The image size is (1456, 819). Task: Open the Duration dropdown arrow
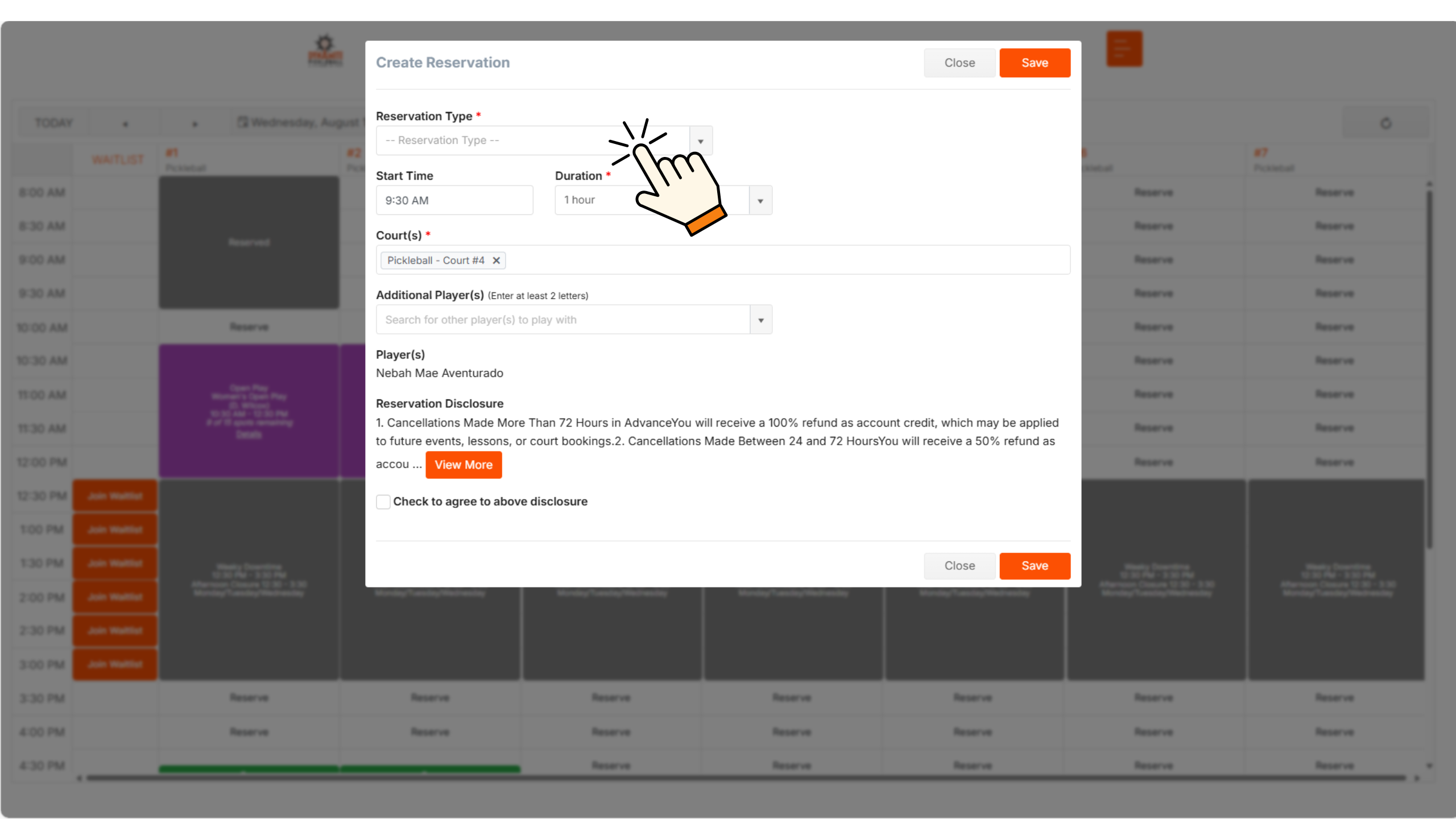tap(760, 201)
